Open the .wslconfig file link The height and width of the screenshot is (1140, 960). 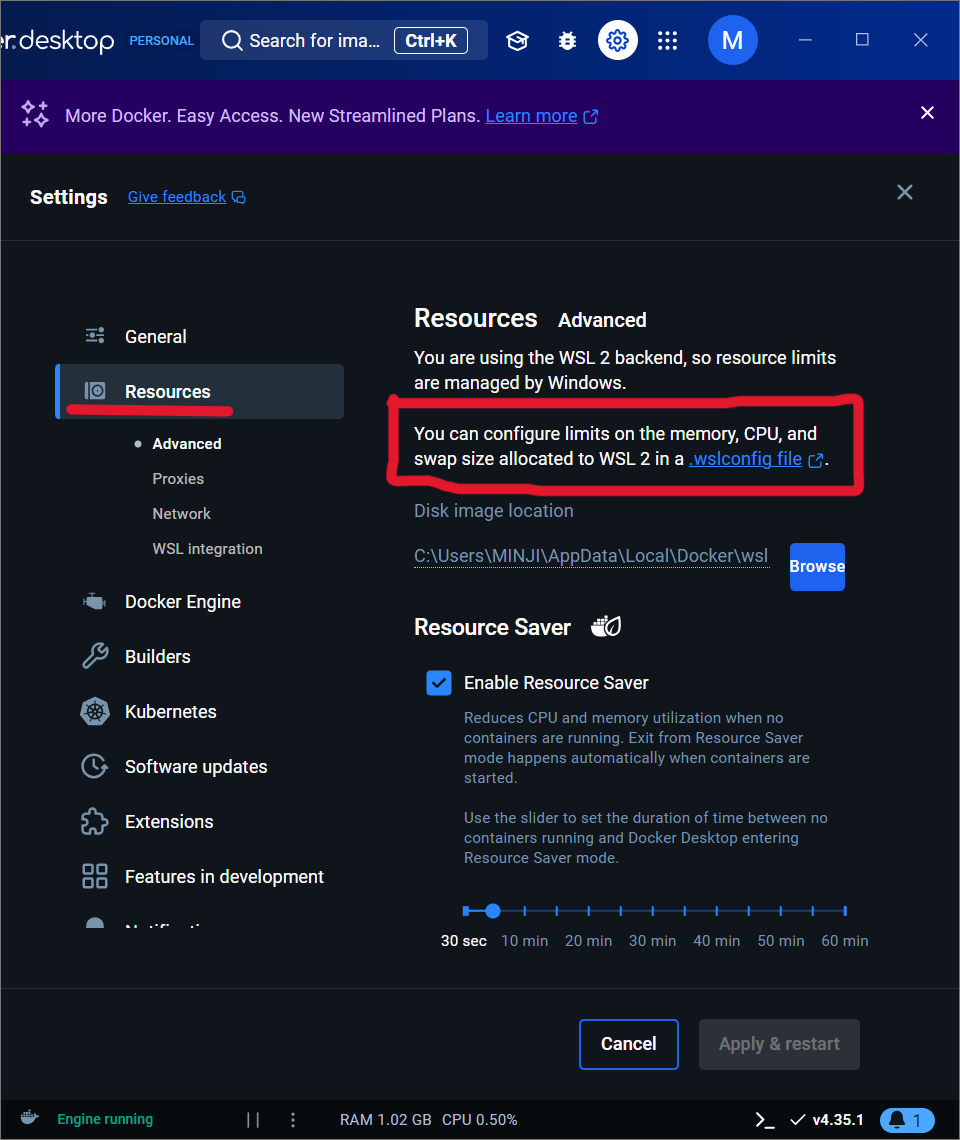[x=745, y=459]
